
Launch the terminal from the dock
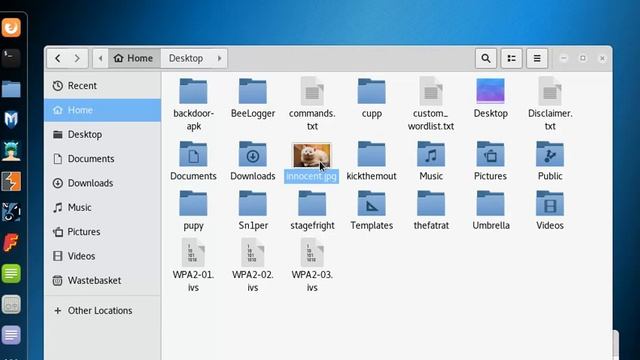tap(11, 58)
